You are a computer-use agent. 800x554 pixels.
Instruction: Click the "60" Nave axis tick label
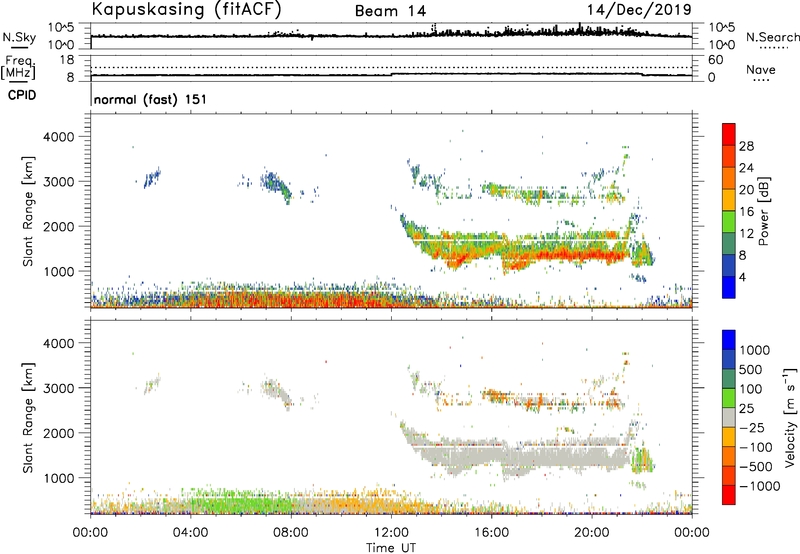click(x=715, y=60)
